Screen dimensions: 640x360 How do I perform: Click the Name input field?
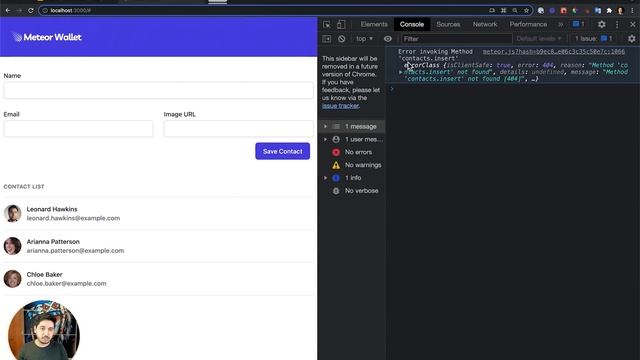click(158, 90)
